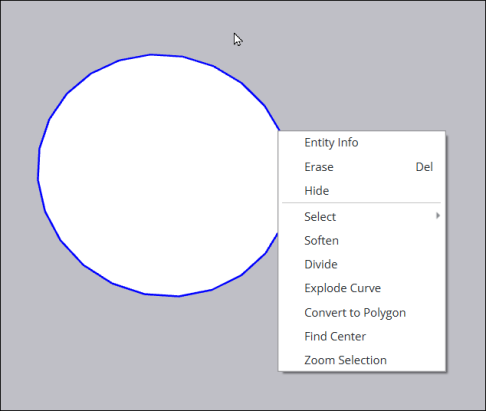Choose Erase in the context menu
486x411 pixels.
[x=362, y=167]
